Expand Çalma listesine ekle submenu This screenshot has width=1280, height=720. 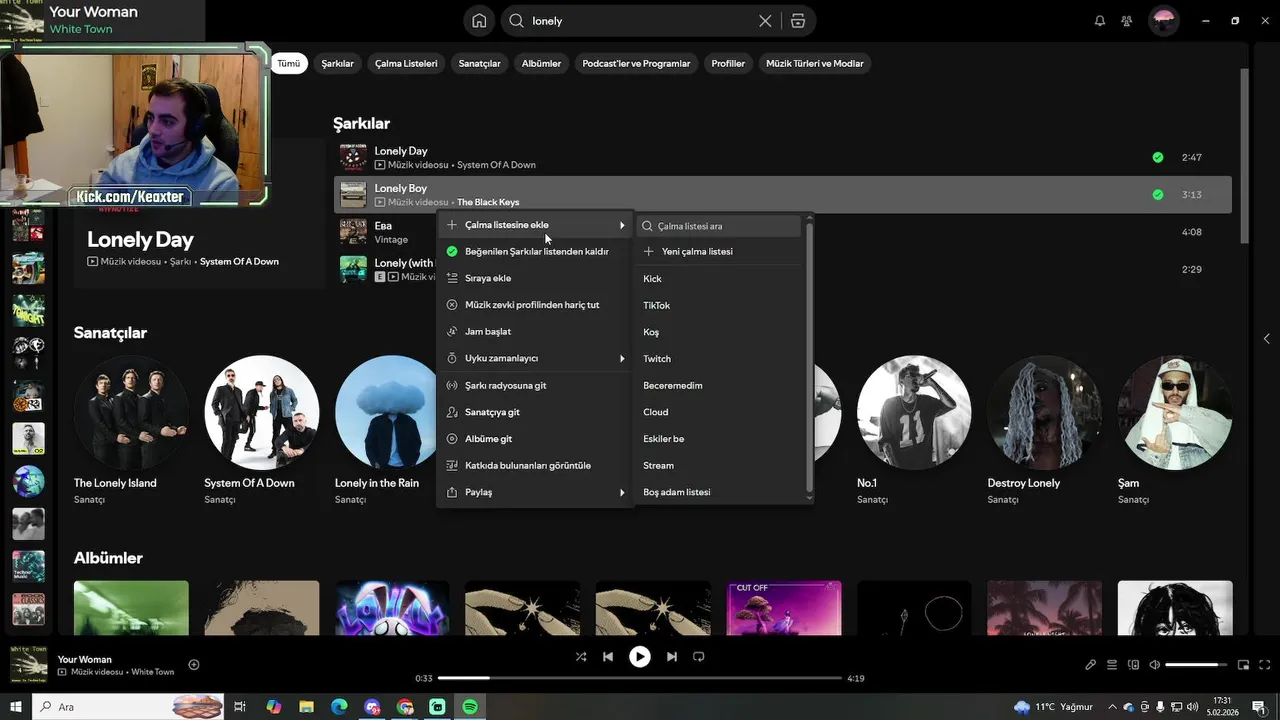coord(535,225)
